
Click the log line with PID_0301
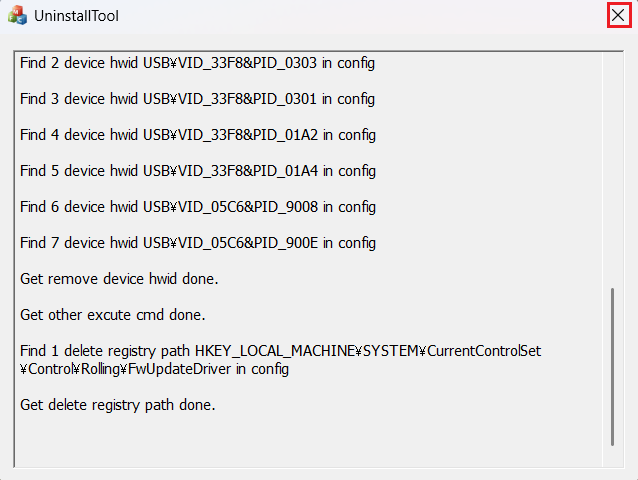pos(197,99)
